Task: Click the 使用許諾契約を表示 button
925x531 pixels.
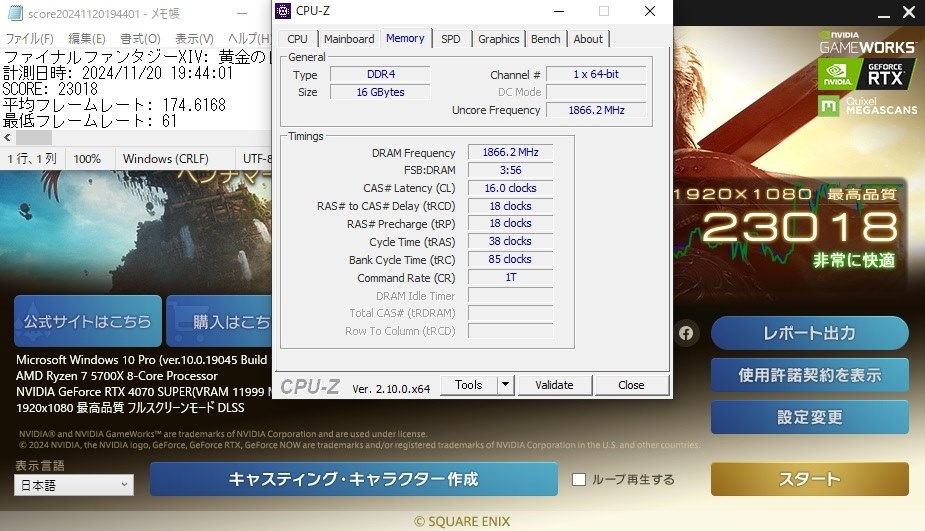Action: click(x=809, y=375)
